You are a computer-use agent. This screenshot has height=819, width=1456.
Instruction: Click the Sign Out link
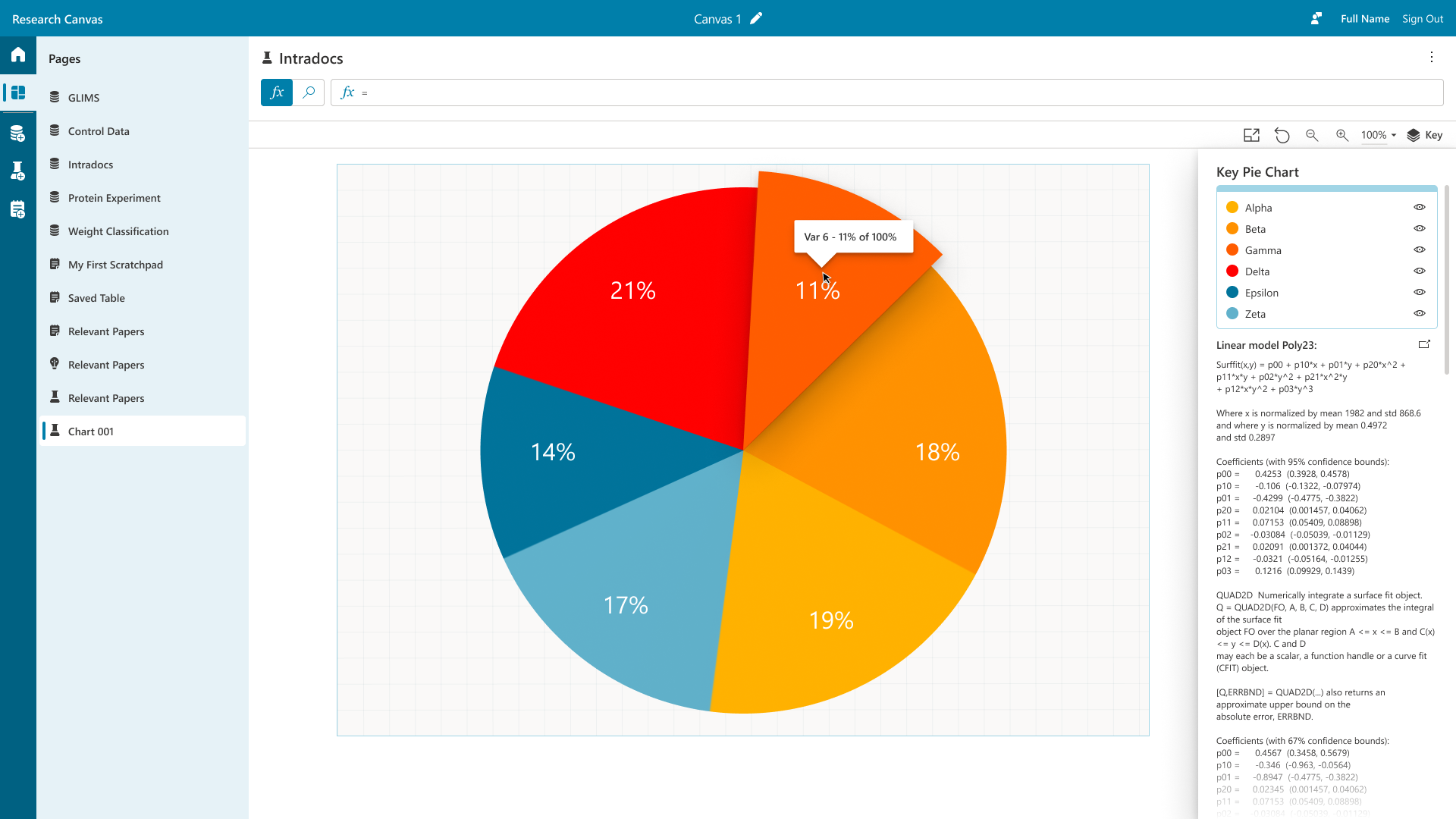[1422, 19]
